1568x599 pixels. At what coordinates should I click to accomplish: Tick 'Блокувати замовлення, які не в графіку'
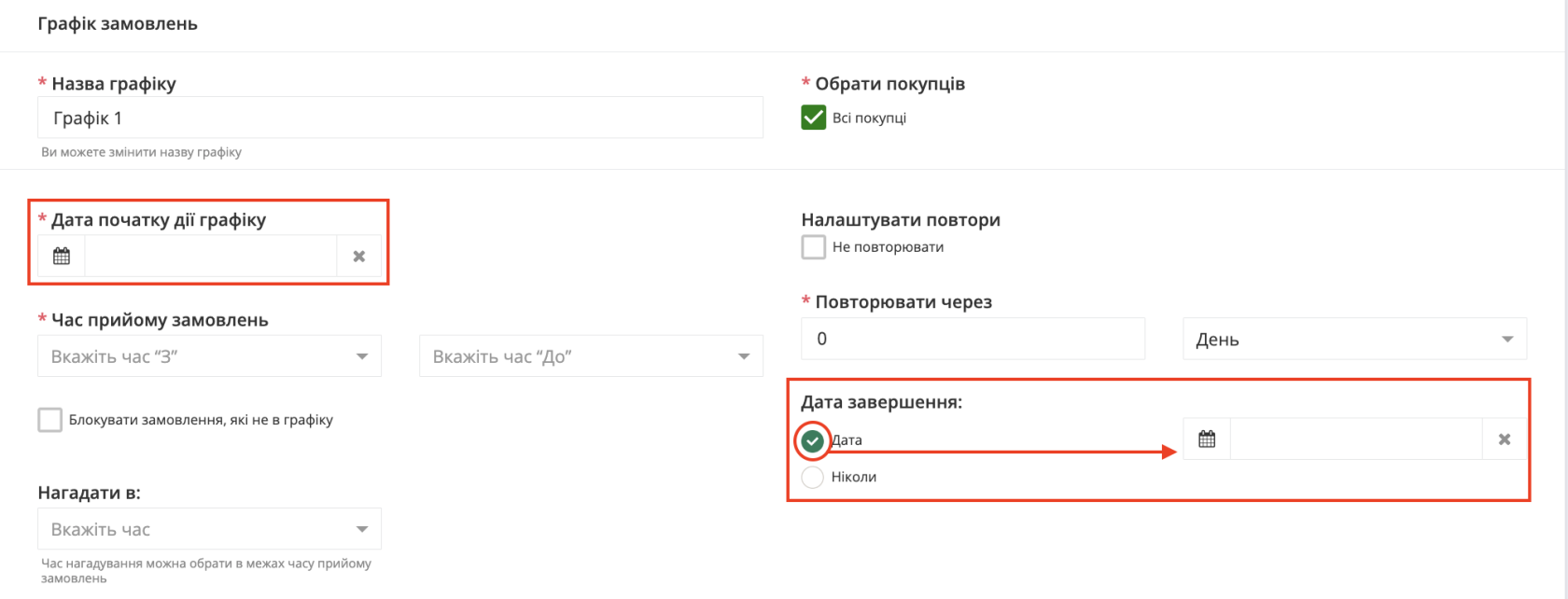pyautogui.click(x=50, y=420)
